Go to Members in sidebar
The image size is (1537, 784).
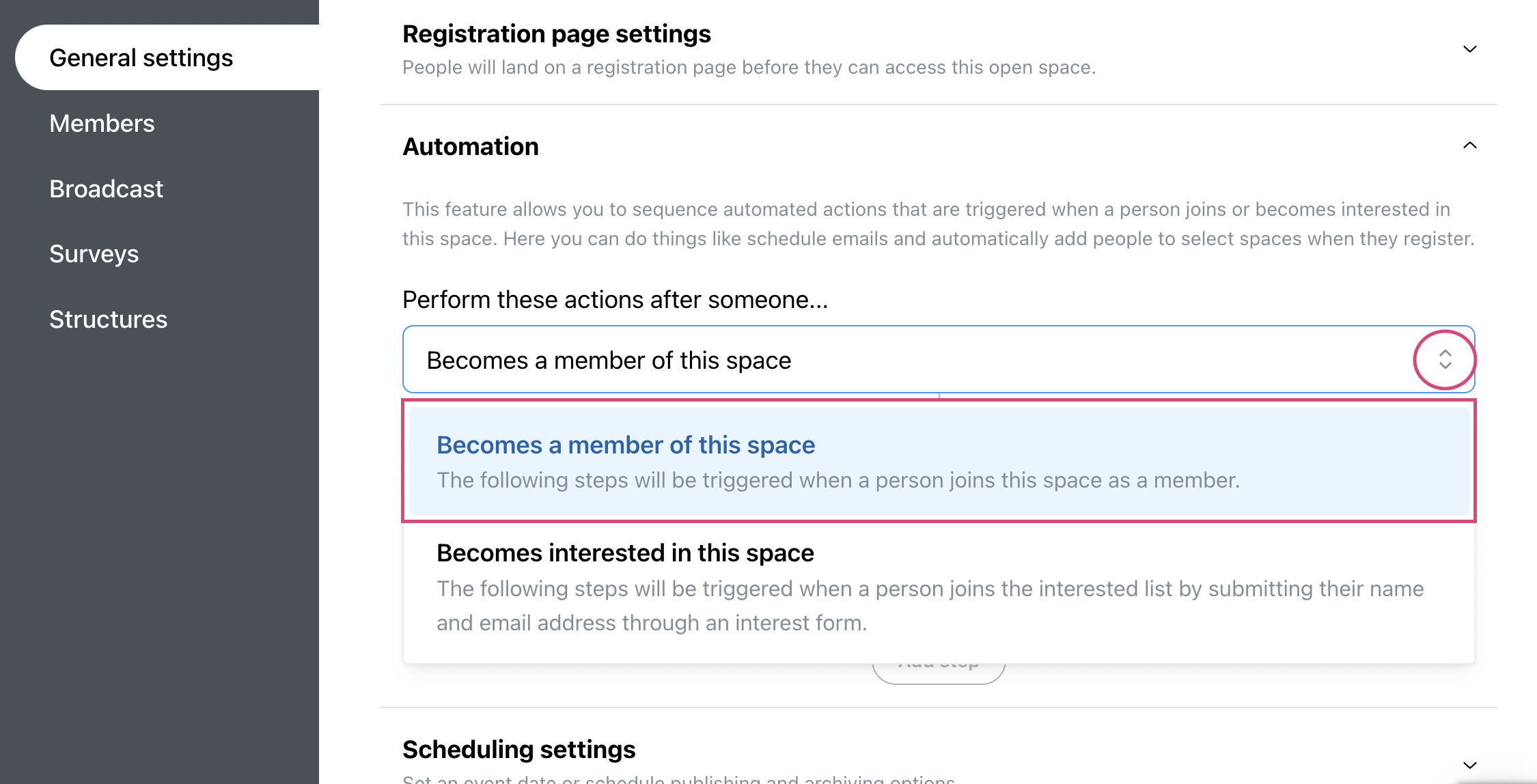(102, 124)
